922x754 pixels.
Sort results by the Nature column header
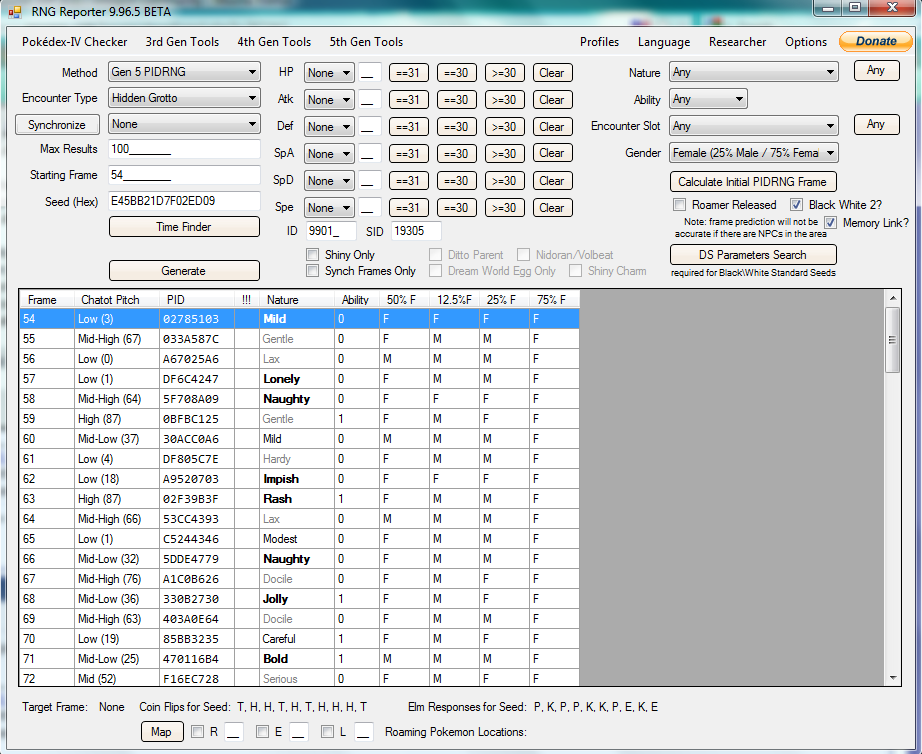pyautogui.click(x=298, y=300)
